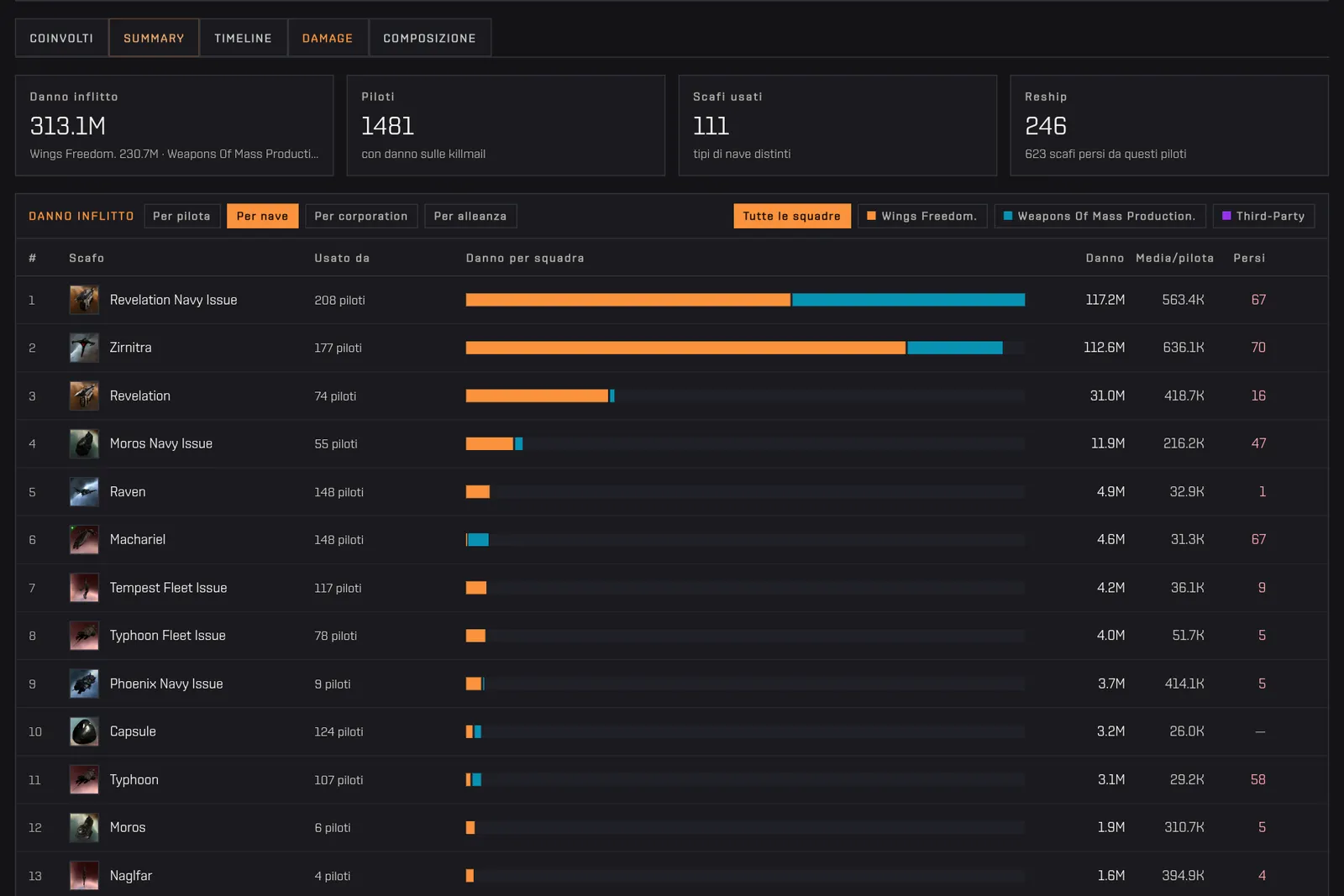The width and height of the screenshot is (1344, 896).
Task: Click the Zirnitra ship icon
Action: pos(84,348)
